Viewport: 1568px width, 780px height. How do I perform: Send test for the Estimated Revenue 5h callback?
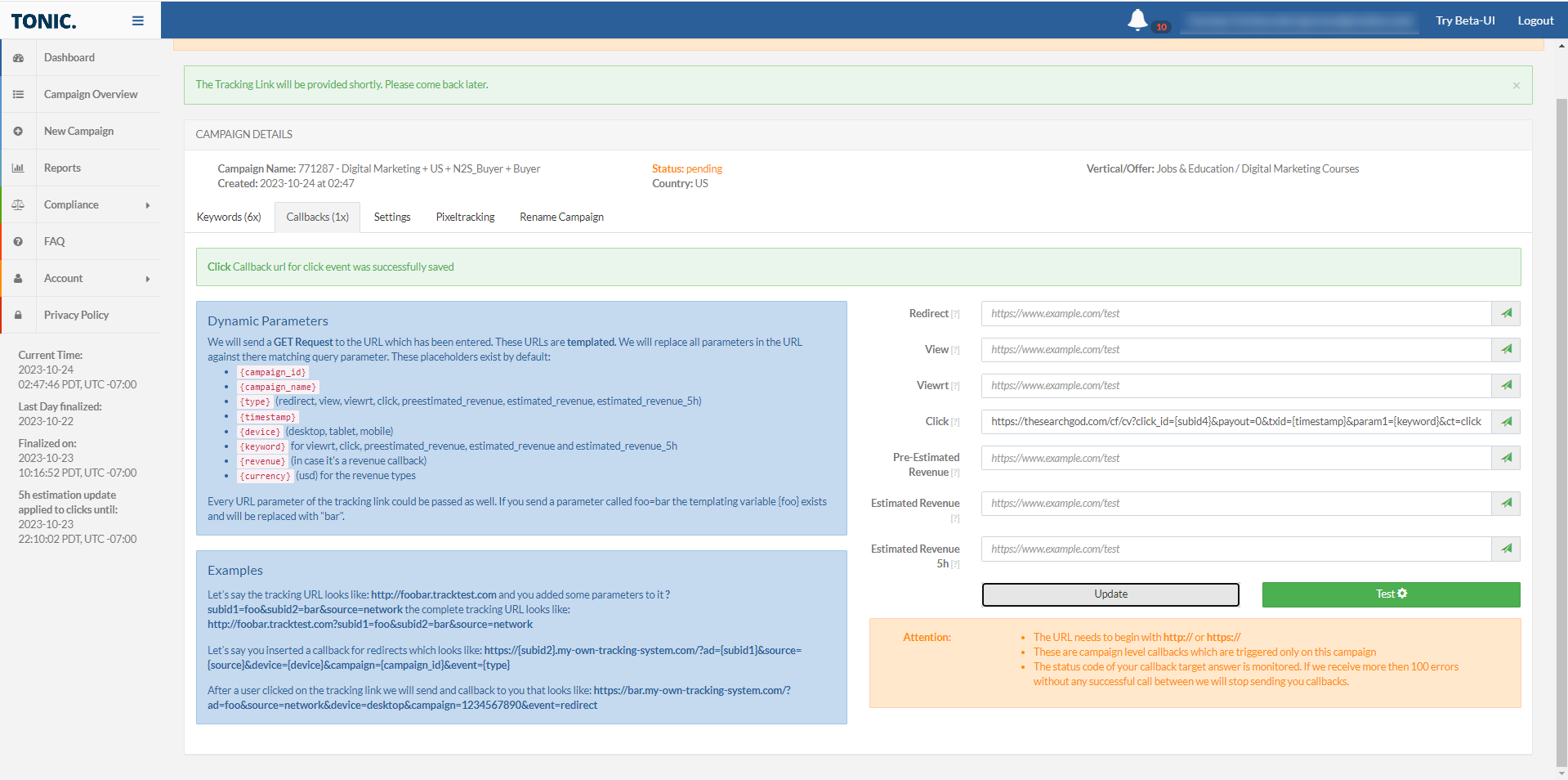click(x=1506, y=549)
